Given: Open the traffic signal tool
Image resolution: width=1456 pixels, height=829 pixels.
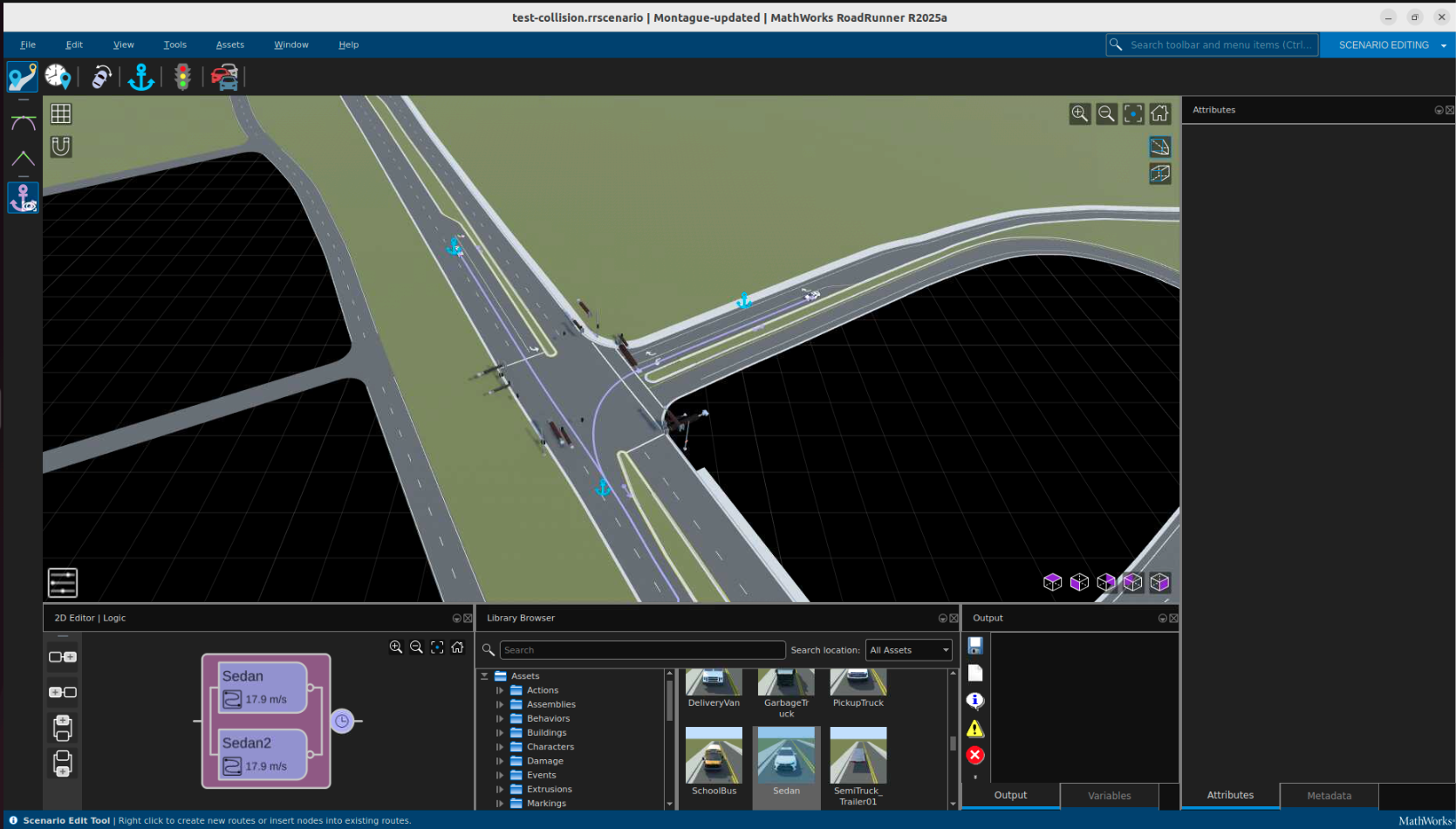Looking at the screenshot, I should point(182,77).
